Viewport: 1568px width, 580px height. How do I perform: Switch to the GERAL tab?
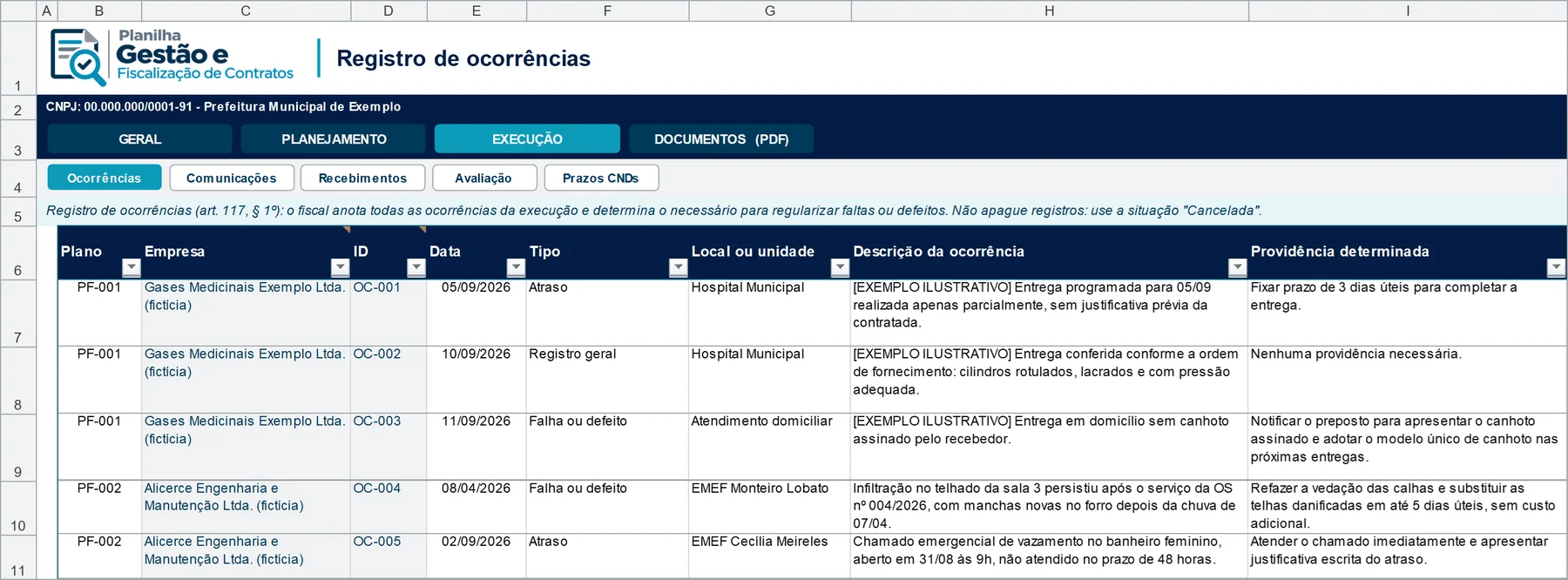(x=140, y=138)
